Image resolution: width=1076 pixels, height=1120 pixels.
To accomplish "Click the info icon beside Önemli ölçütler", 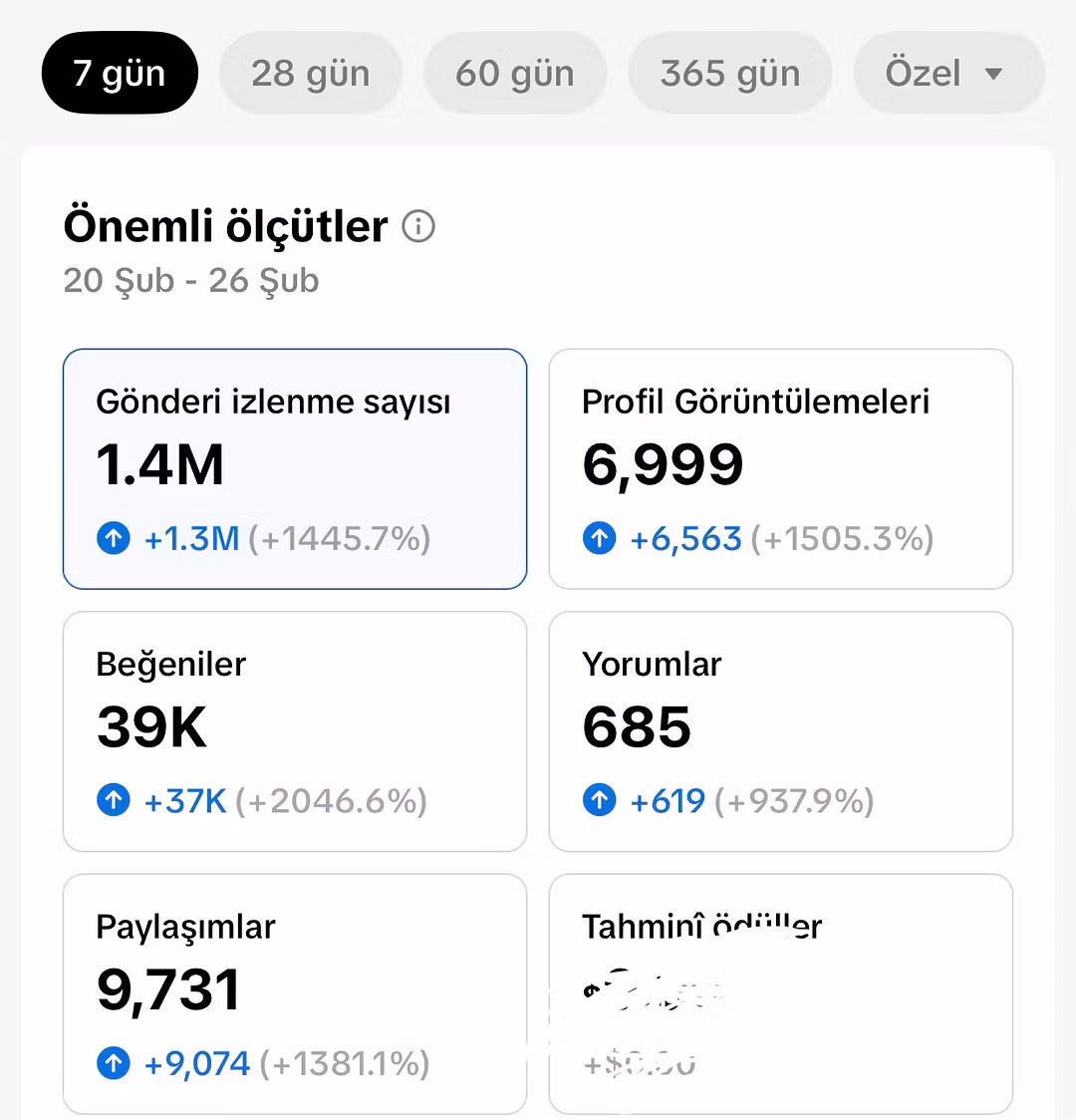I will [x=418, y=227].
